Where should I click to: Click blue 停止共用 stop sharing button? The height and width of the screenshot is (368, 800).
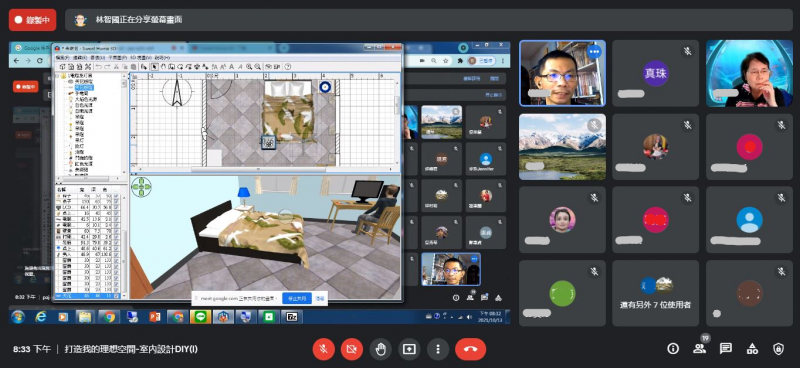pyautogui.click(x=297, y=299)
